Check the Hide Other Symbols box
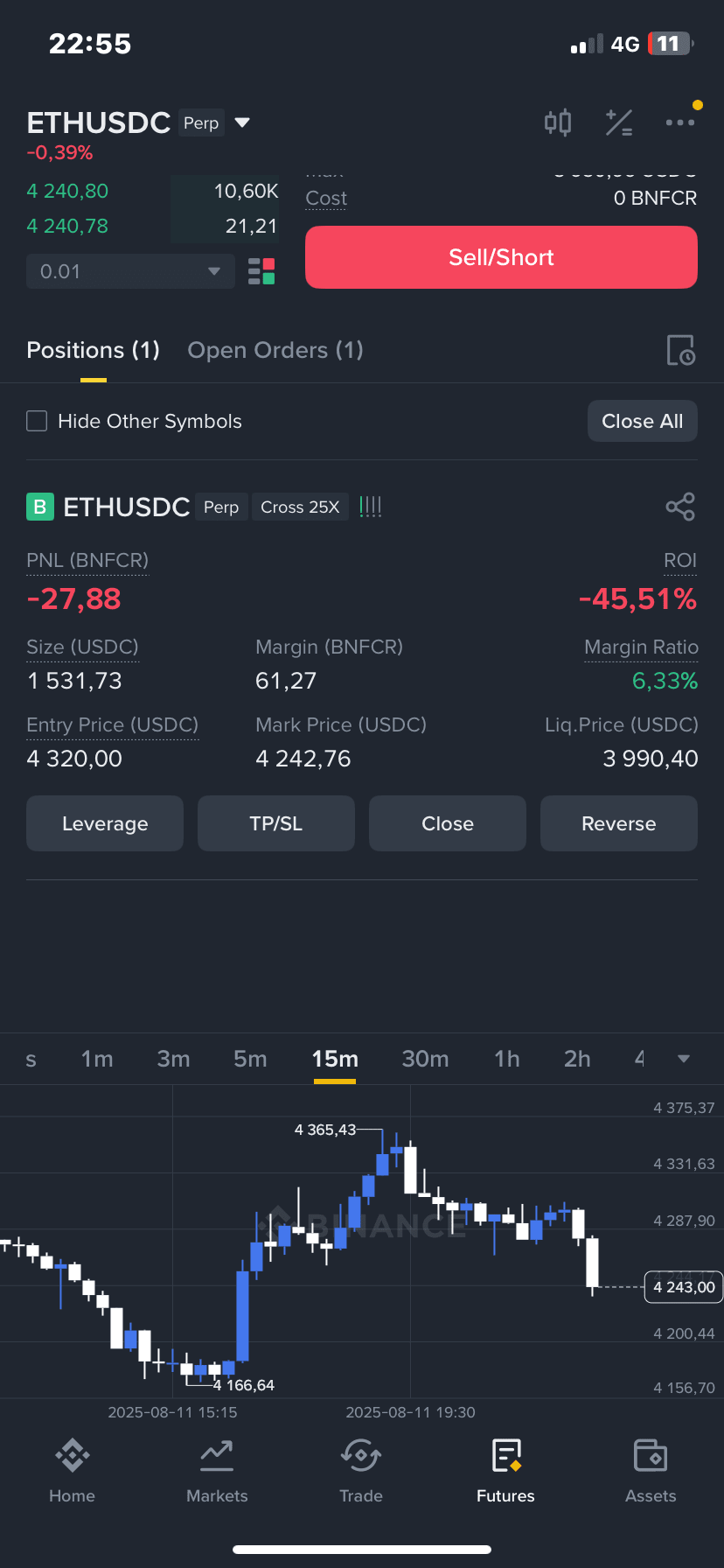This screenshot has height=1568, width=724. (x=37, y=421)
